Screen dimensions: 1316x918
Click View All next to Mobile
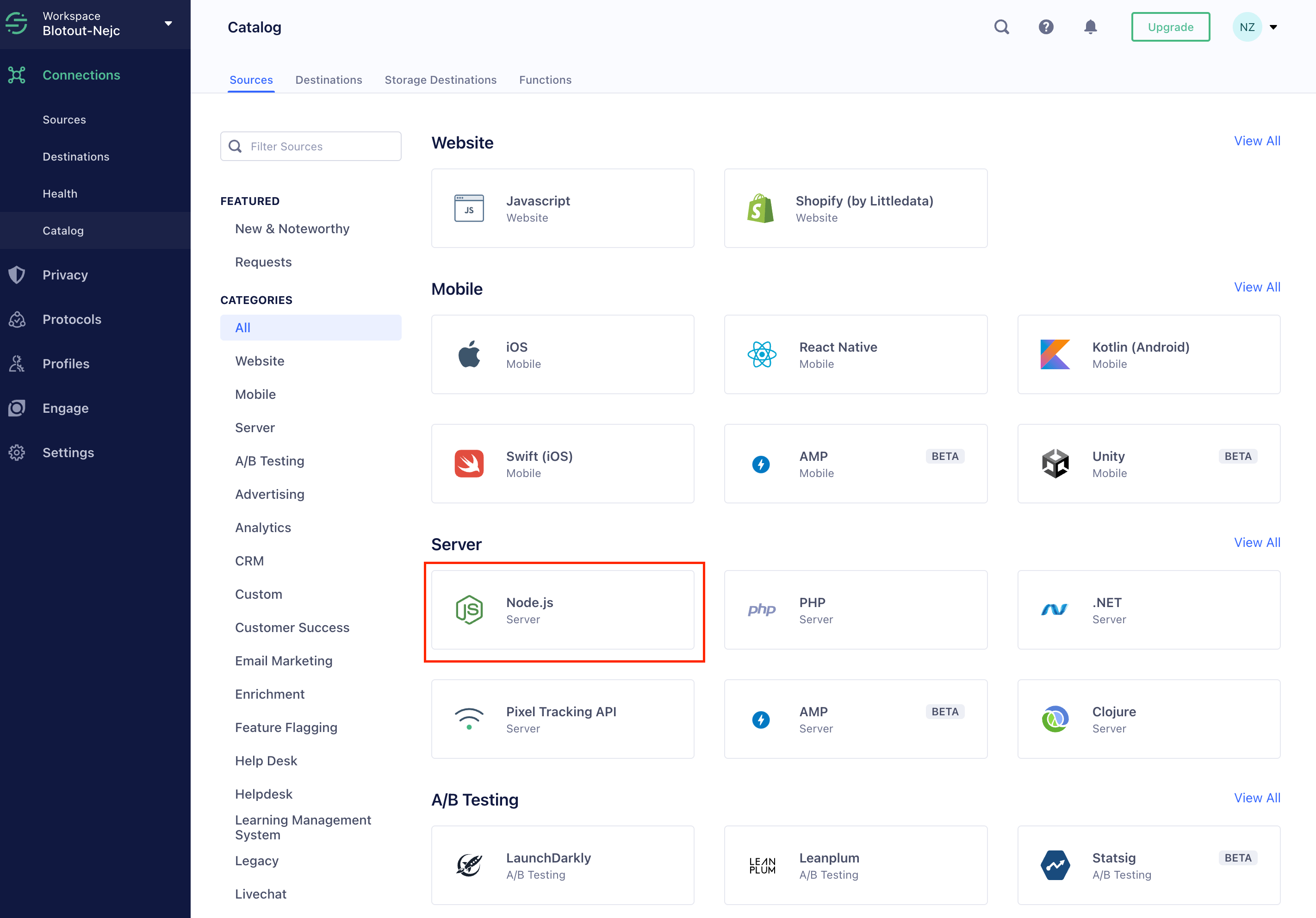pos(1256,287)
